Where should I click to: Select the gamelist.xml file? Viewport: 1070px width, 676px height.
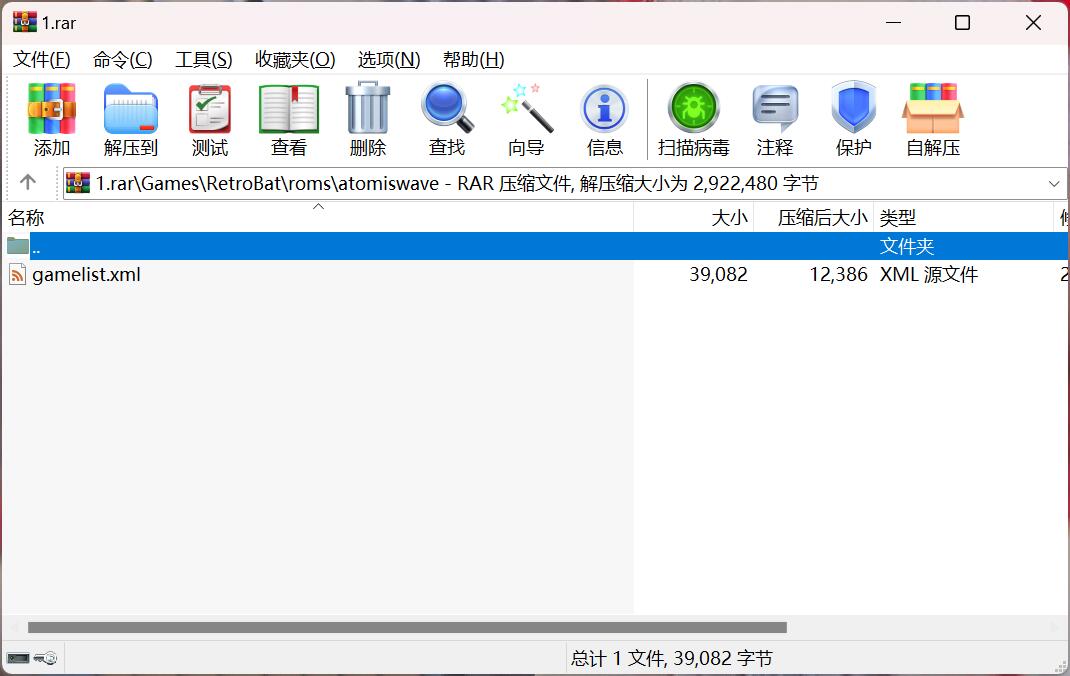tap(86, 275)
